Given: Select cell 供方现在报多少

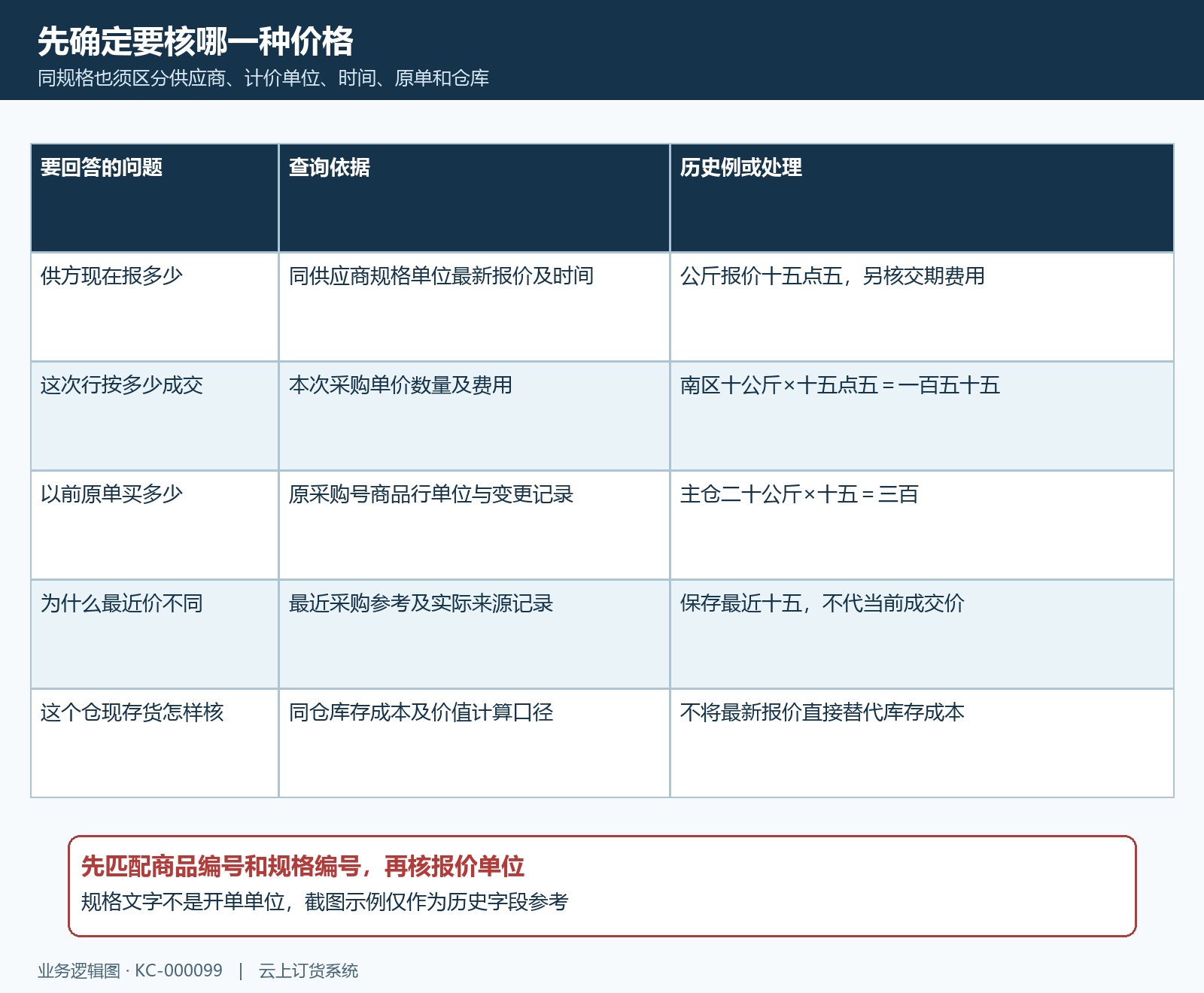Looking at the screenshot, I should point(154,307).
